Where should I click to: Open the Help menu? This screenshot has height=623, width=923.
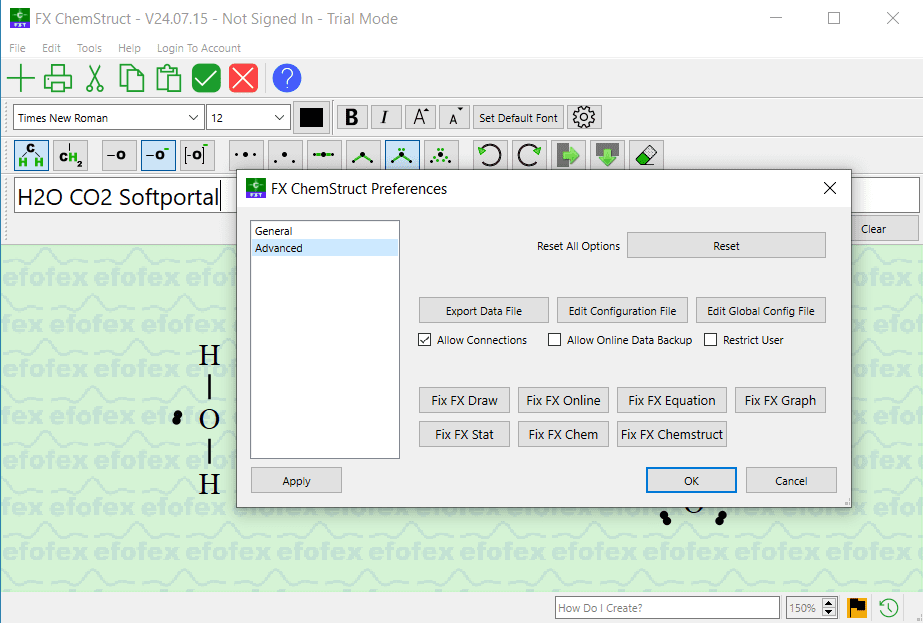click(129, 48)
